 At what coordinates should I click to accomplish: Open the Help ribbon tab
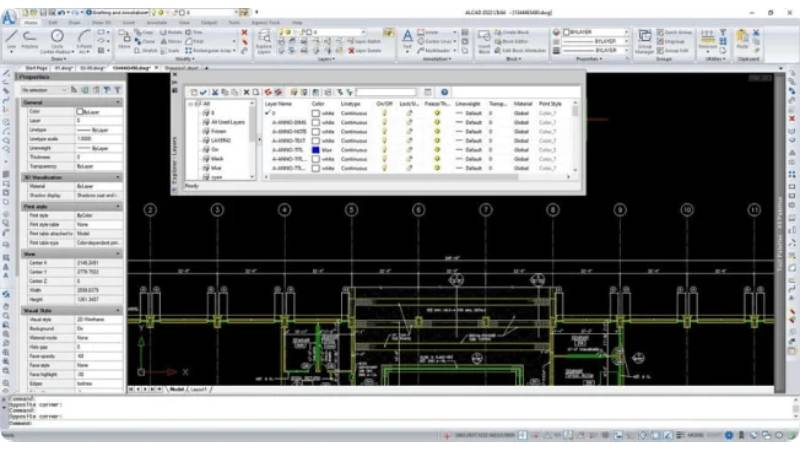click(297, 22)
